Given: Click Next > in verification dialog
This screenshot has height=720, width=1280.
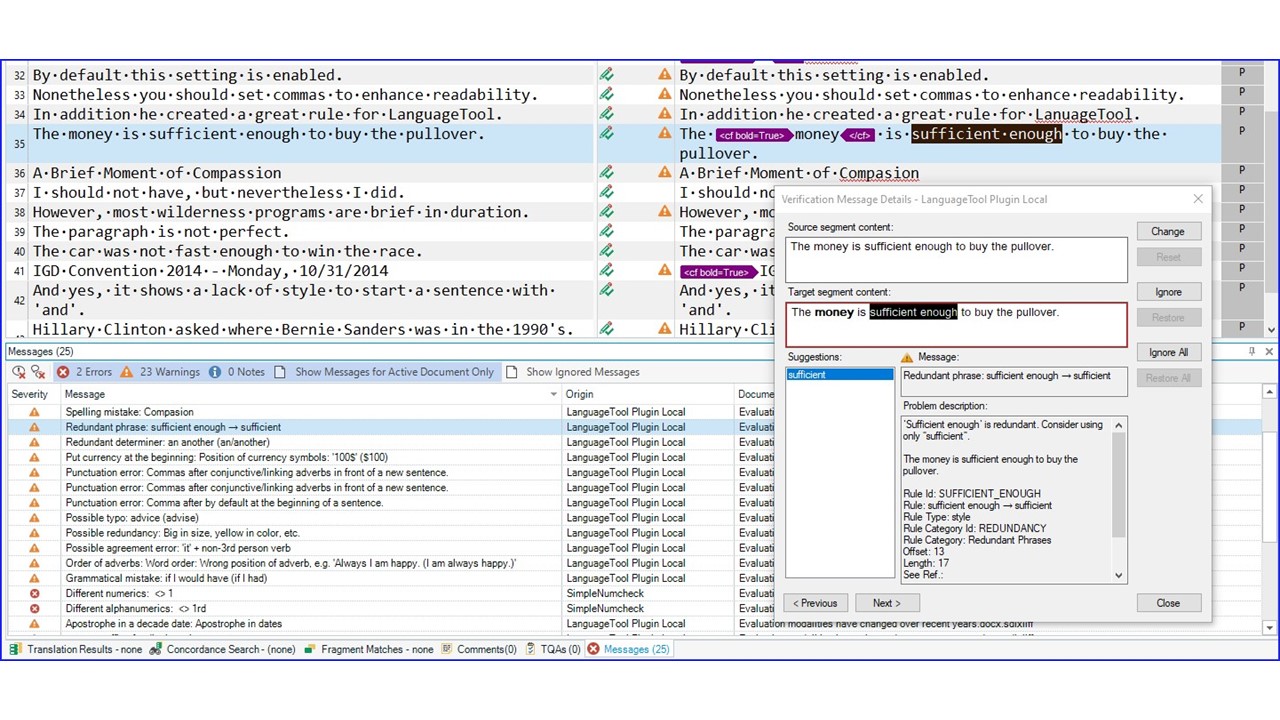Looking at the screenshot, I should click(886, 603).
